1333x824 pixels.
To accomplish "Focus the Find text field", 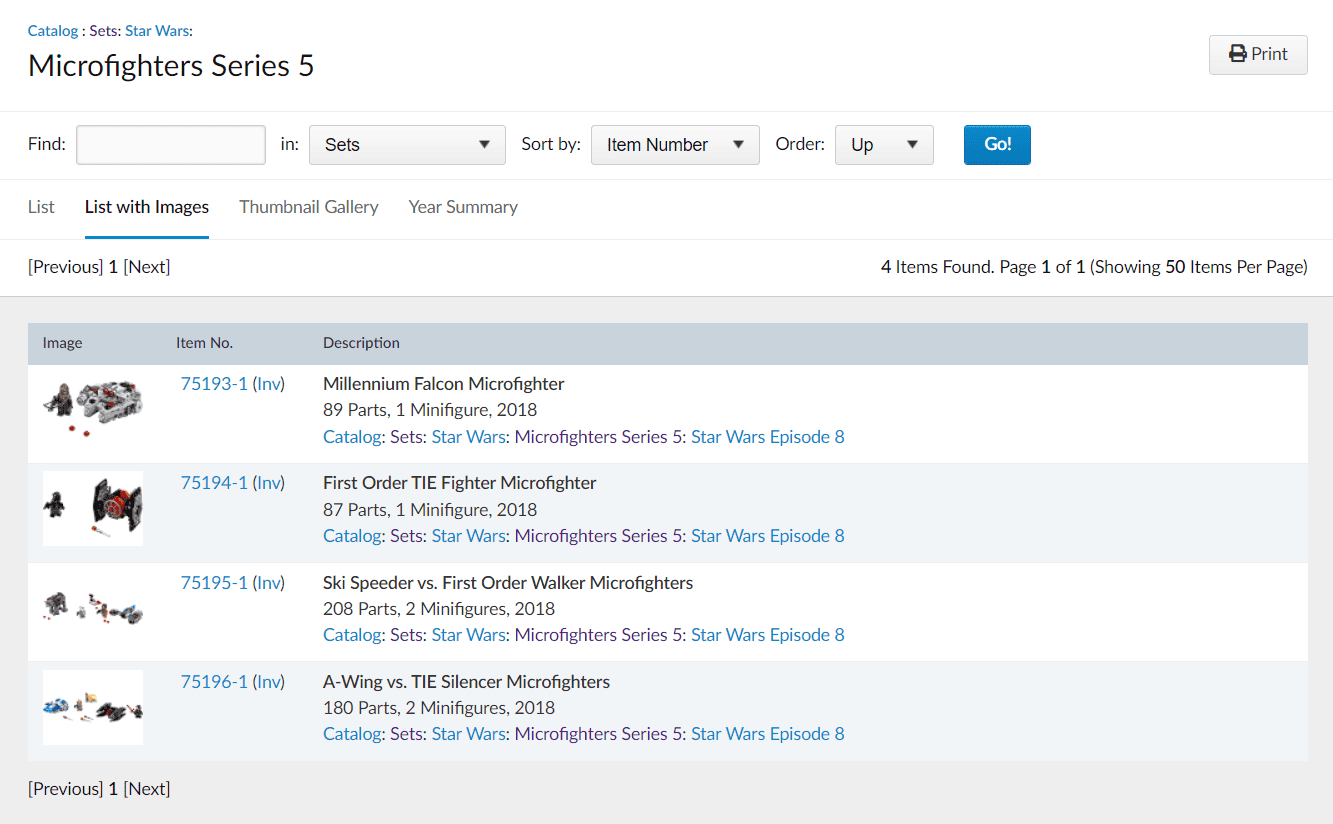I will 171,144.
